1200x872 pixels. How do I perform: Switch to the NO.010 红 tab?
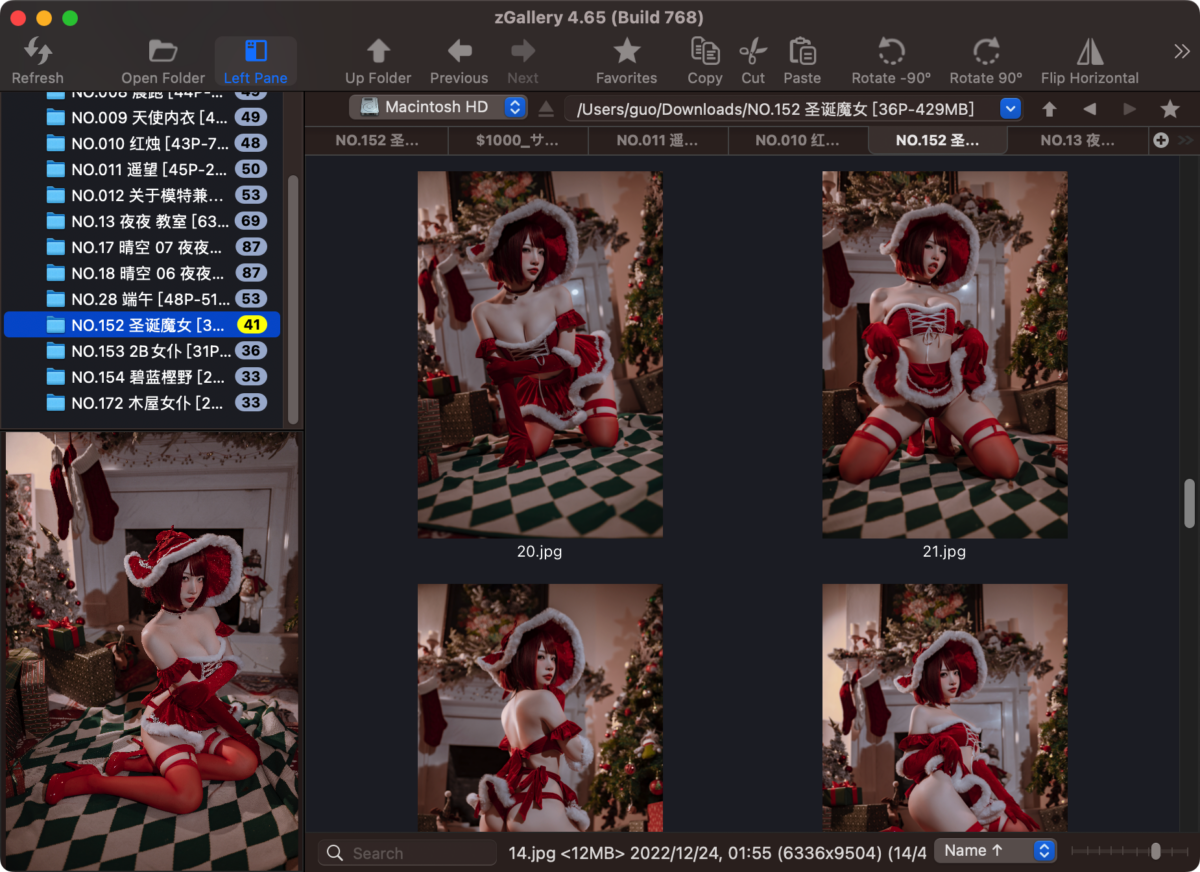click(798, 141)
